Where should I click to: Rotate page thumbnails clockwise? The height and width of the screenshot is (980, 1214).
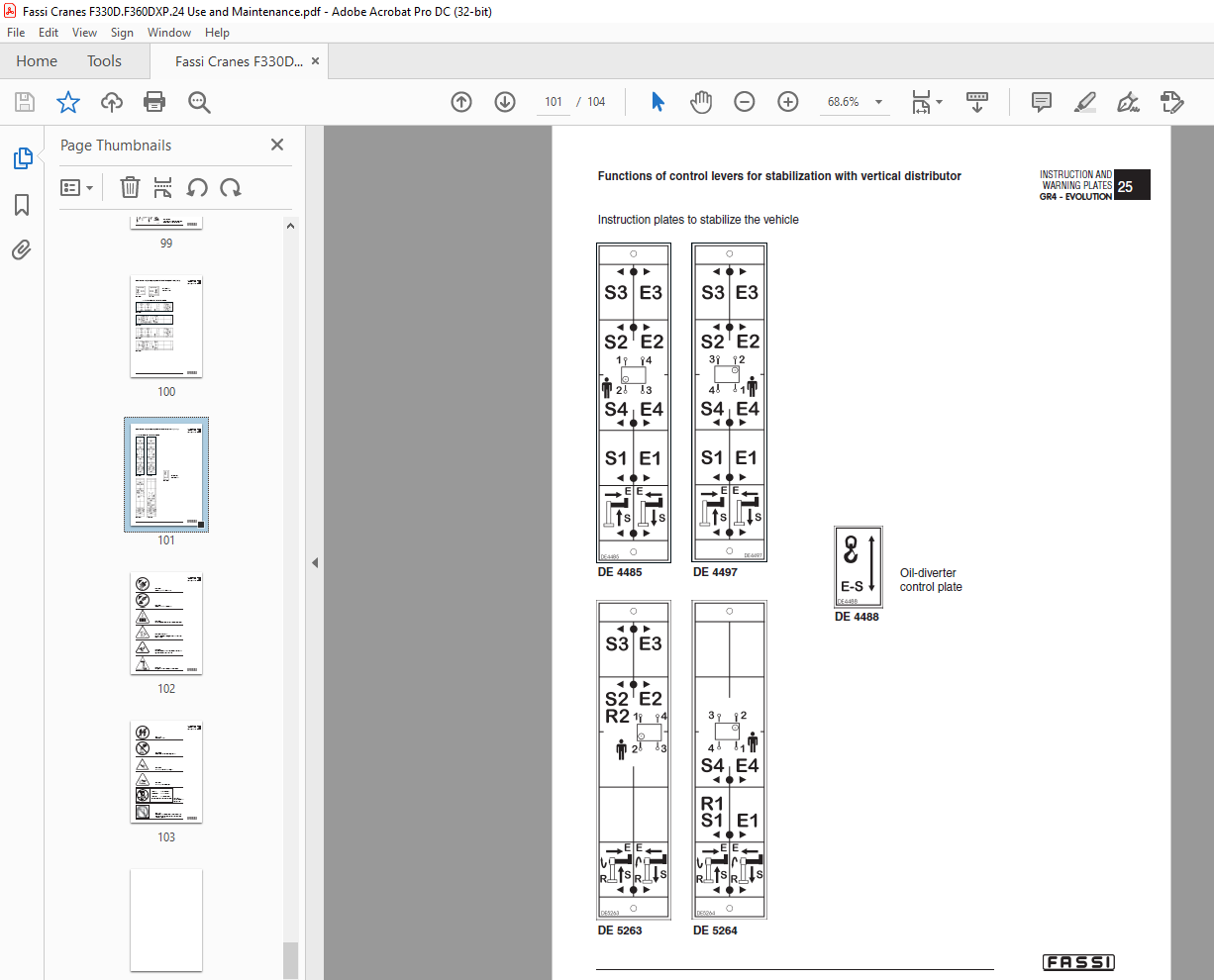(x=231, y=187)
